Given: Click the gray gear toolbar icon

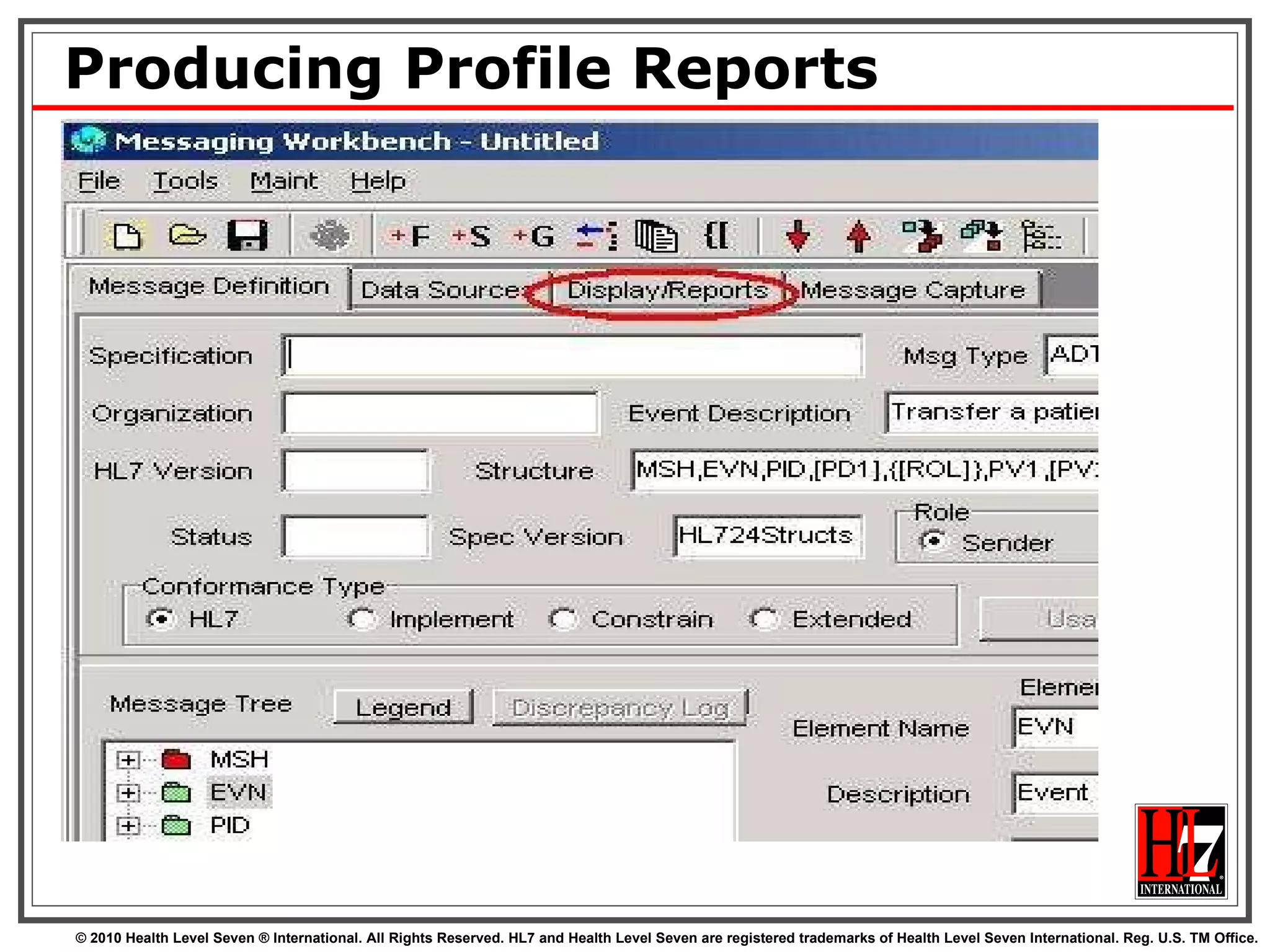Looking at the screenshot, I should [x=330, y=236].
